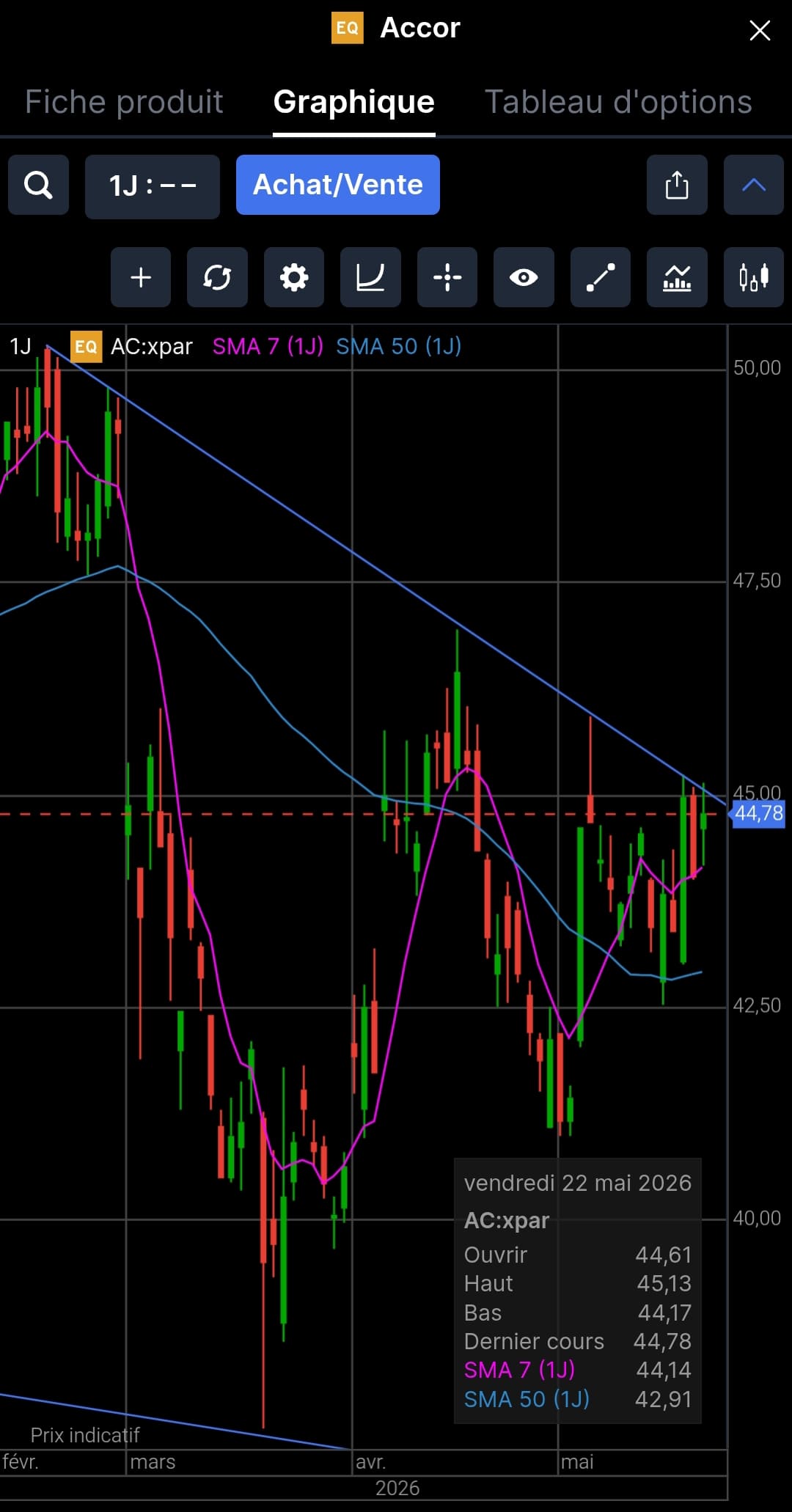Tap the Accor title text
Screen dimensions: 792x1512
[420, 28]
